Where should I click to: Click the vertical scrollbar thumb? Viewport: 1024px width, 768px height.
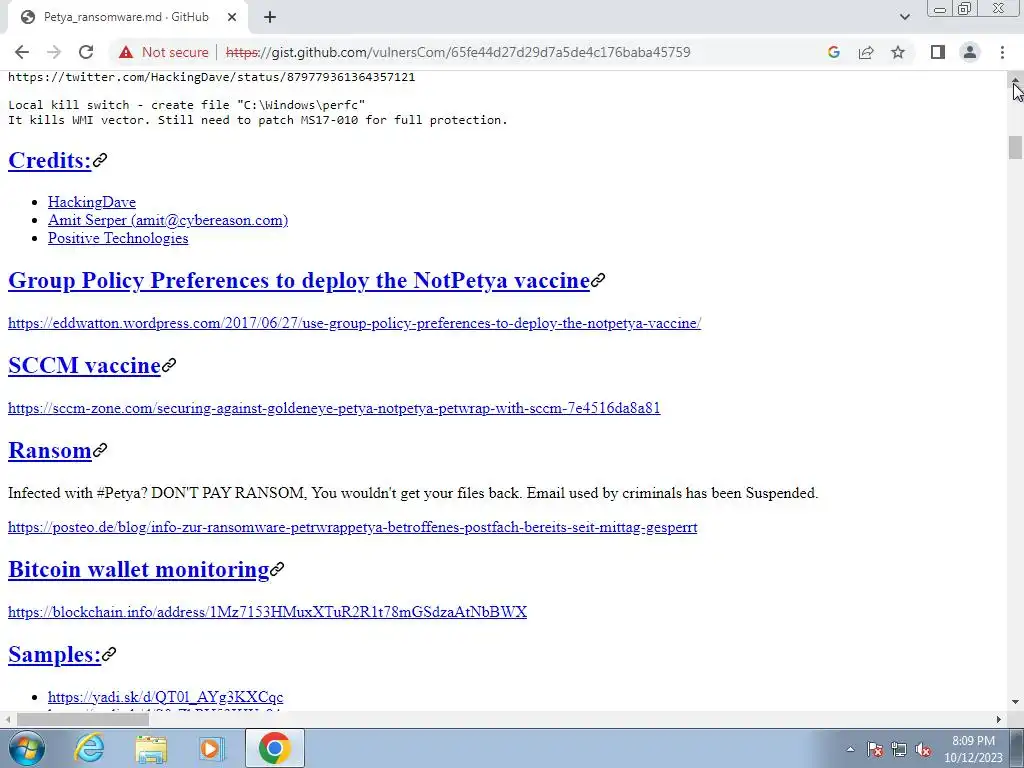pos(1015,147)
